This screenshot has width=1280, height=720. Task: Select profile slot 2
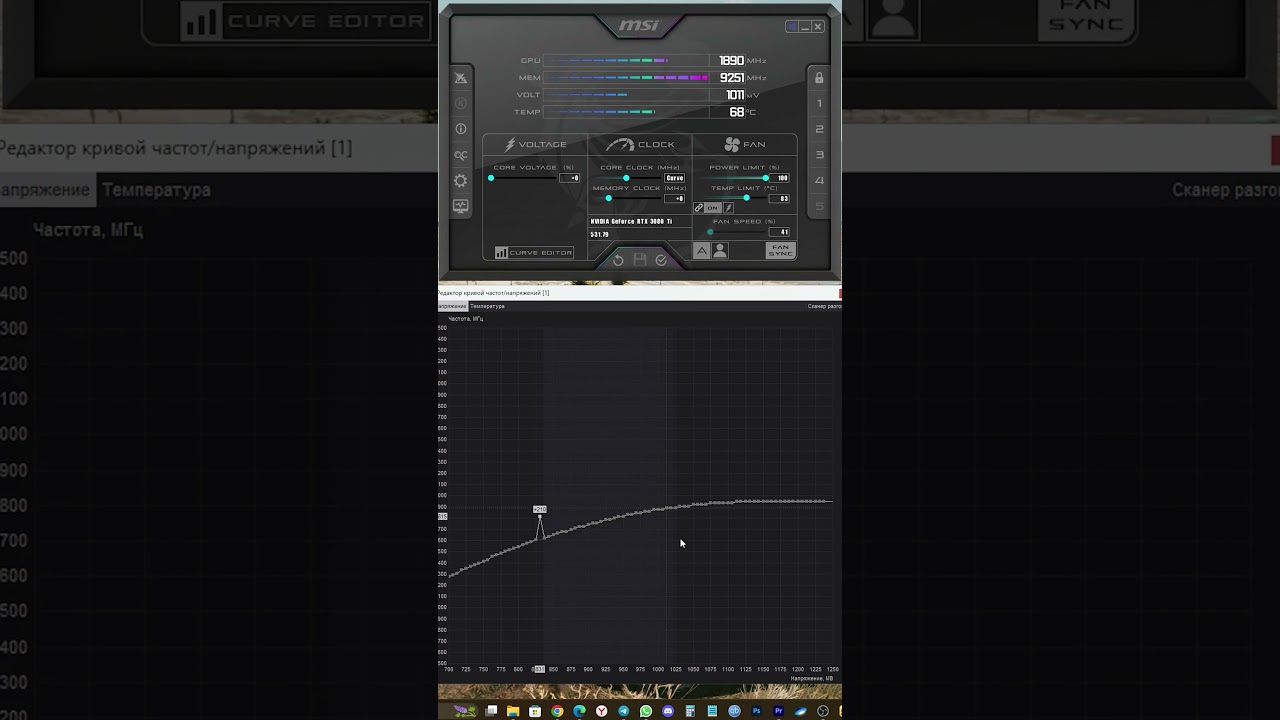coord(819,129)
